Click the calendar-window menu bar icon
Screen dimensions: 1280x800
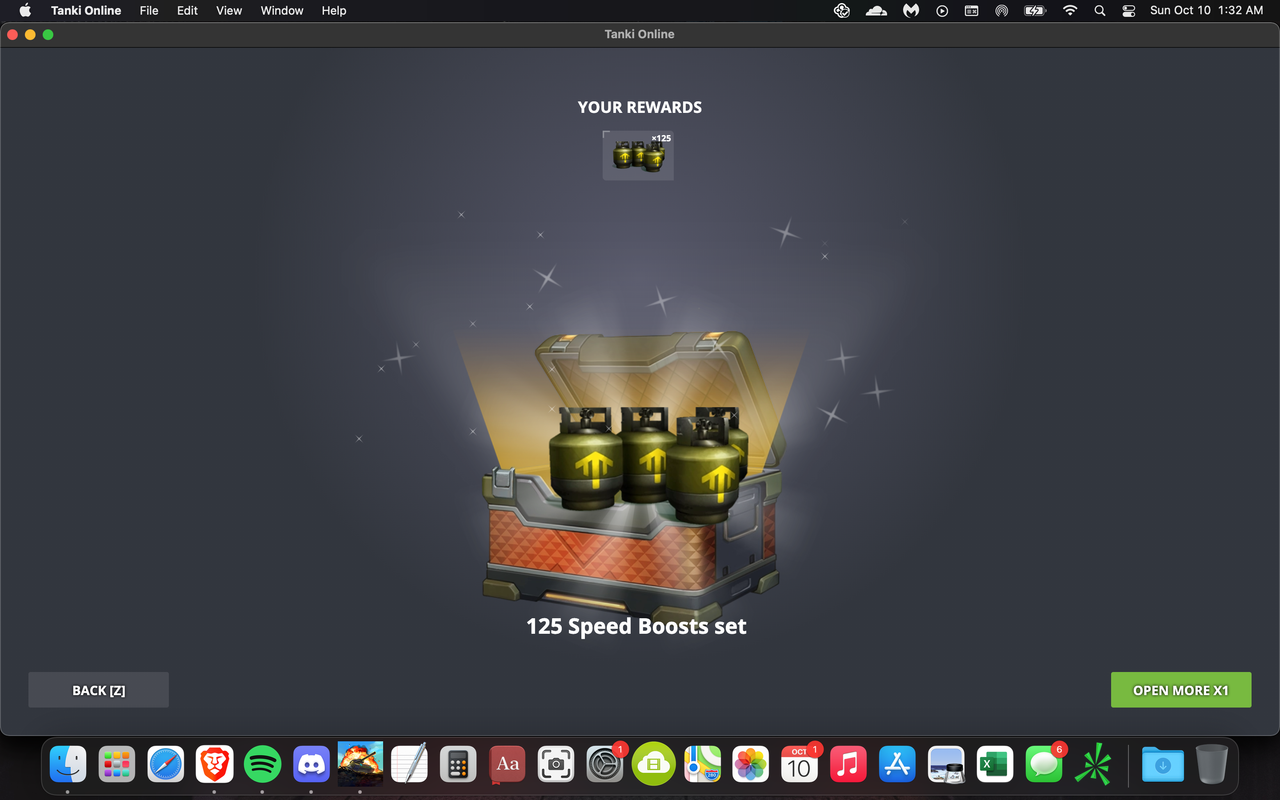tap(971, 10)
